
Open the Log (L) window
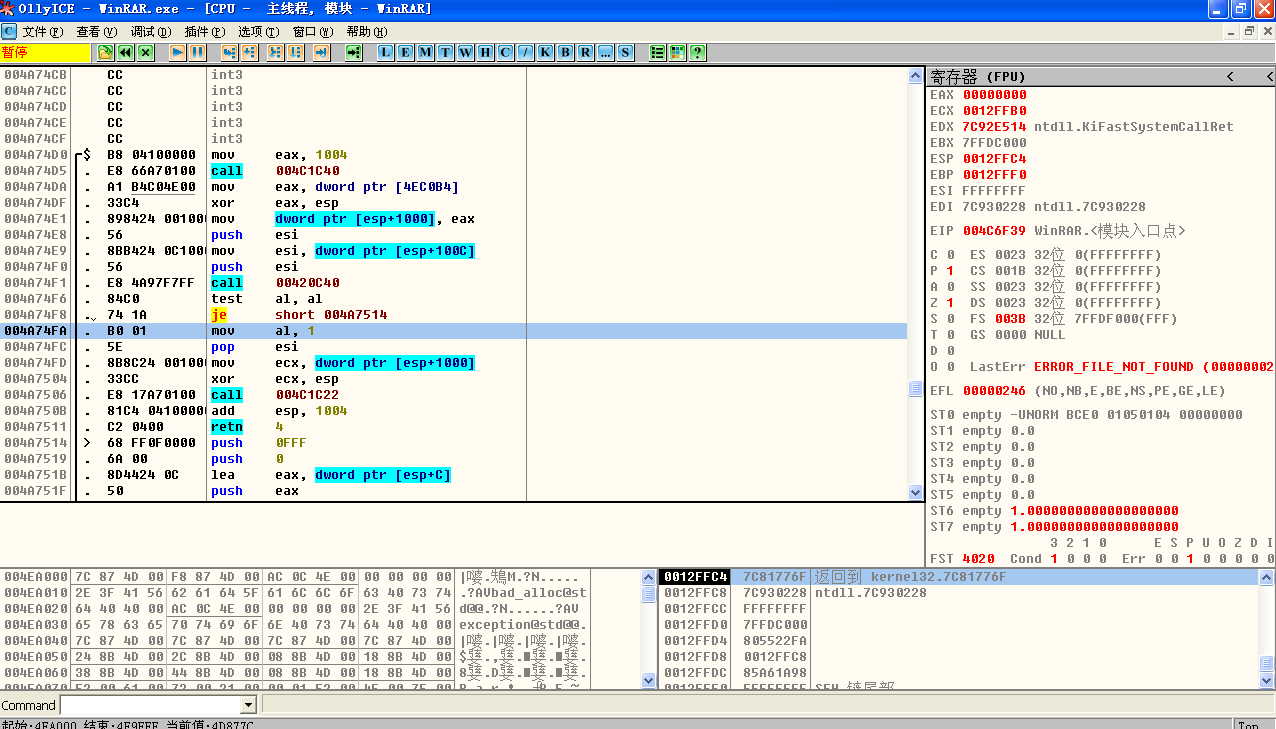(385, 52)
